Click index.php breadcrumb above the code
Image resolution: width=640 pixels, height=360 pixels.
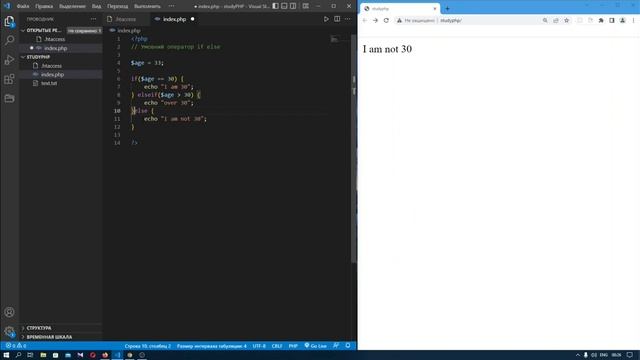[129, 31]
